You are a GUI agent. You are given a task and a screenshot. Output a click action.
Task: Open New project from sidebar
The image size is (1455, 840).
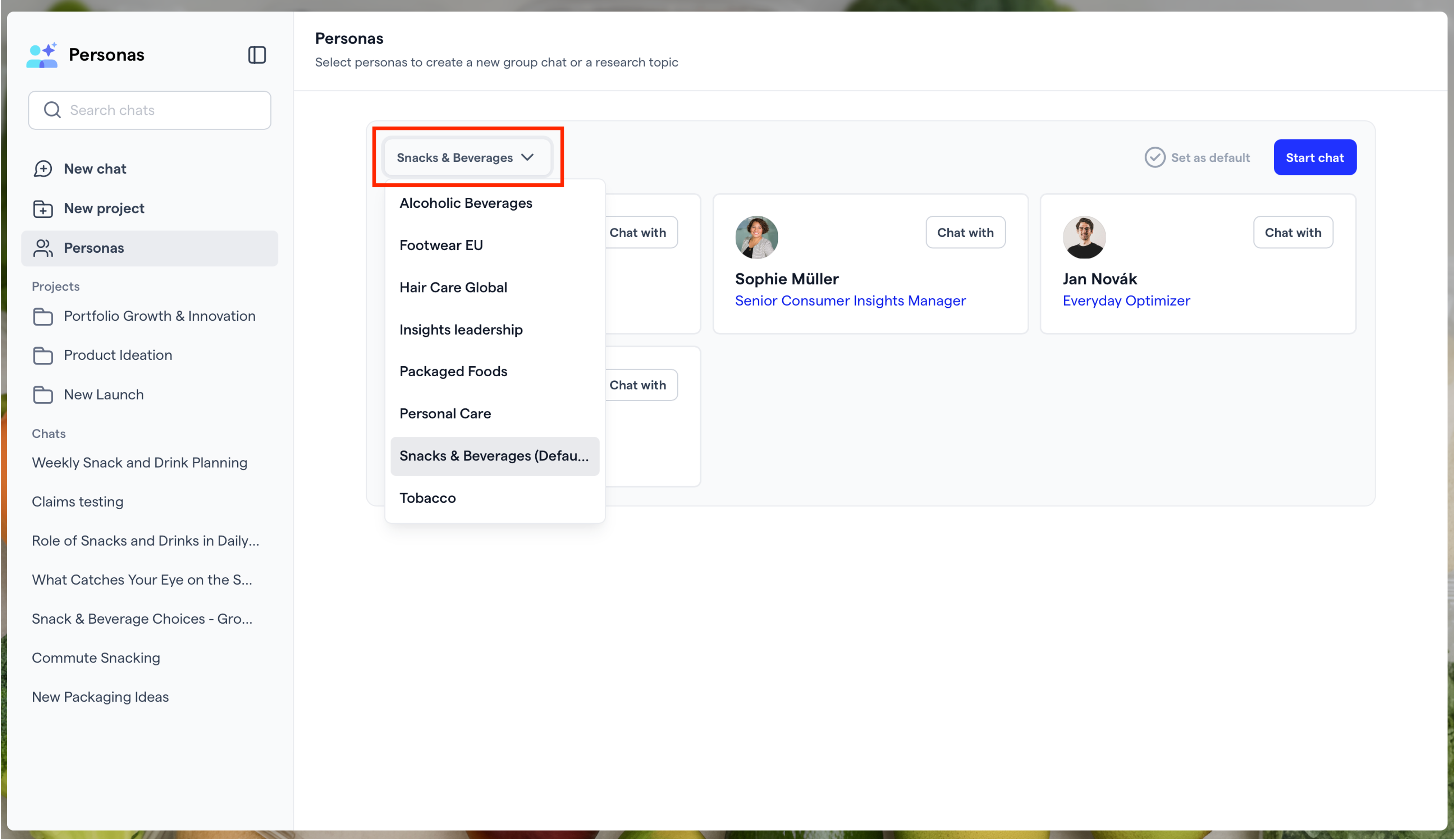[150, 208]
